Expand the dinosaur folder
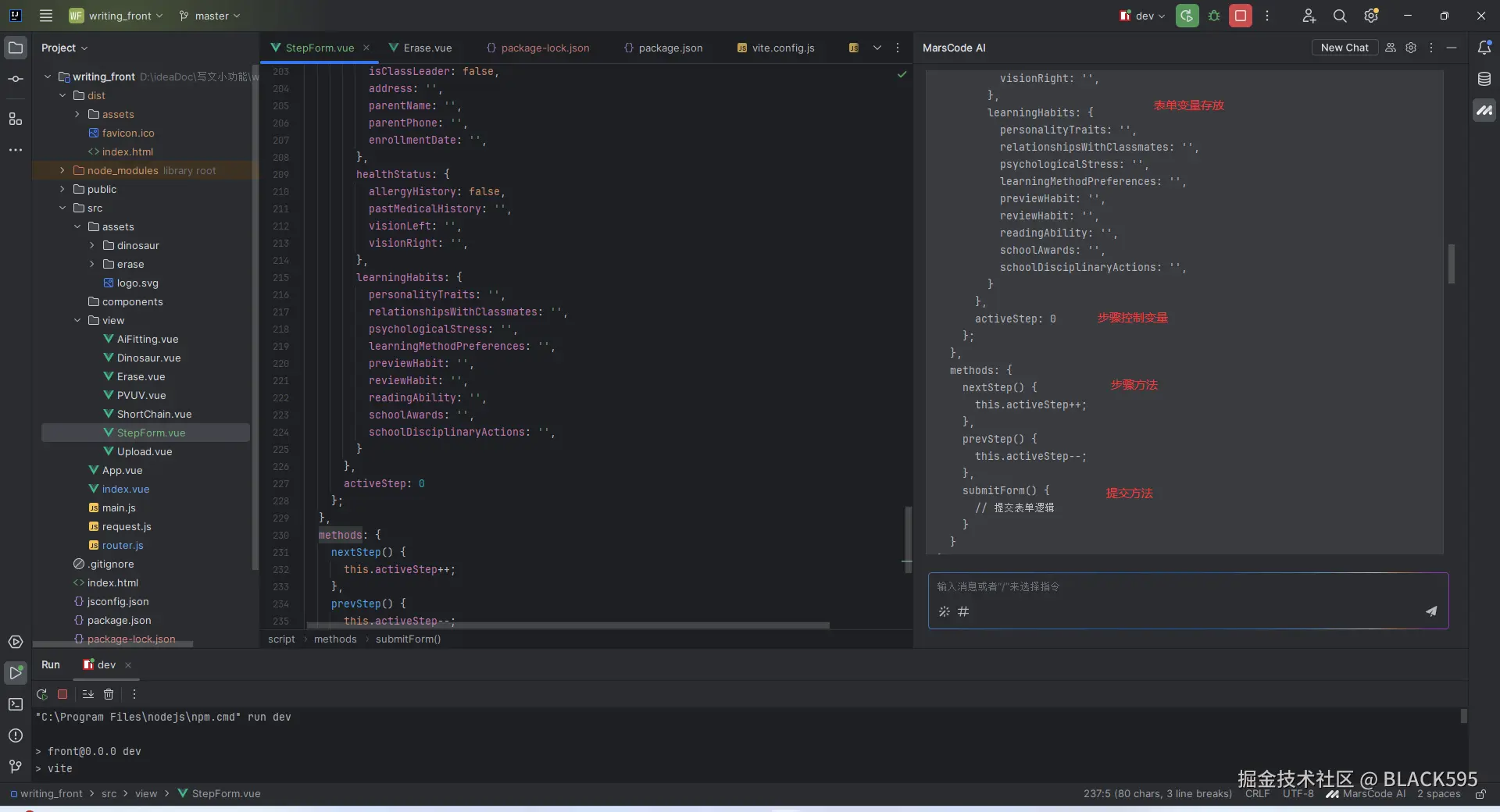The height and width of the screenshot is (812, 1500). pyautogui.click(x=92, y=245)
